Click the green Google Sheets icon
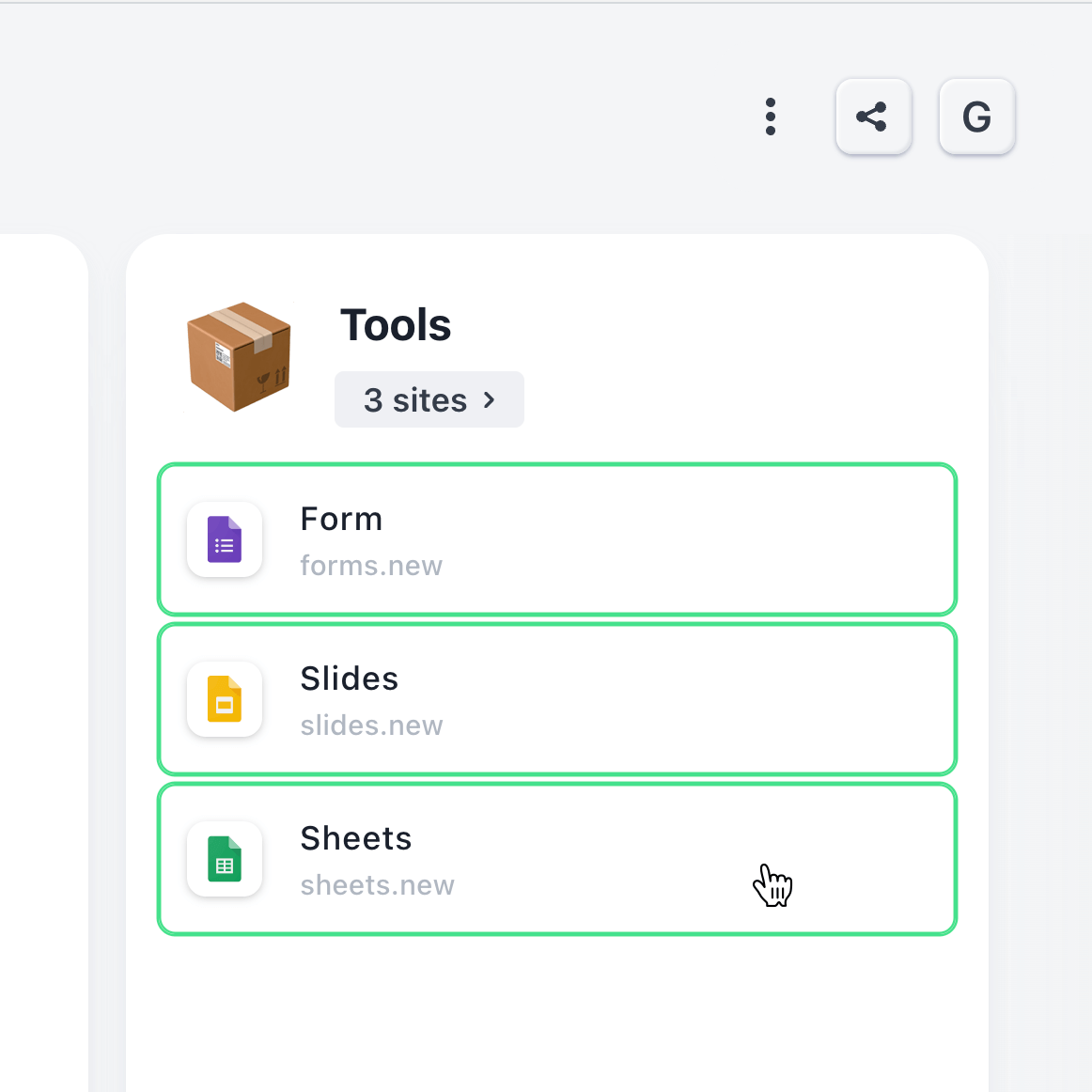This screenshot has height=1092, width=1092. click(225, 859)
